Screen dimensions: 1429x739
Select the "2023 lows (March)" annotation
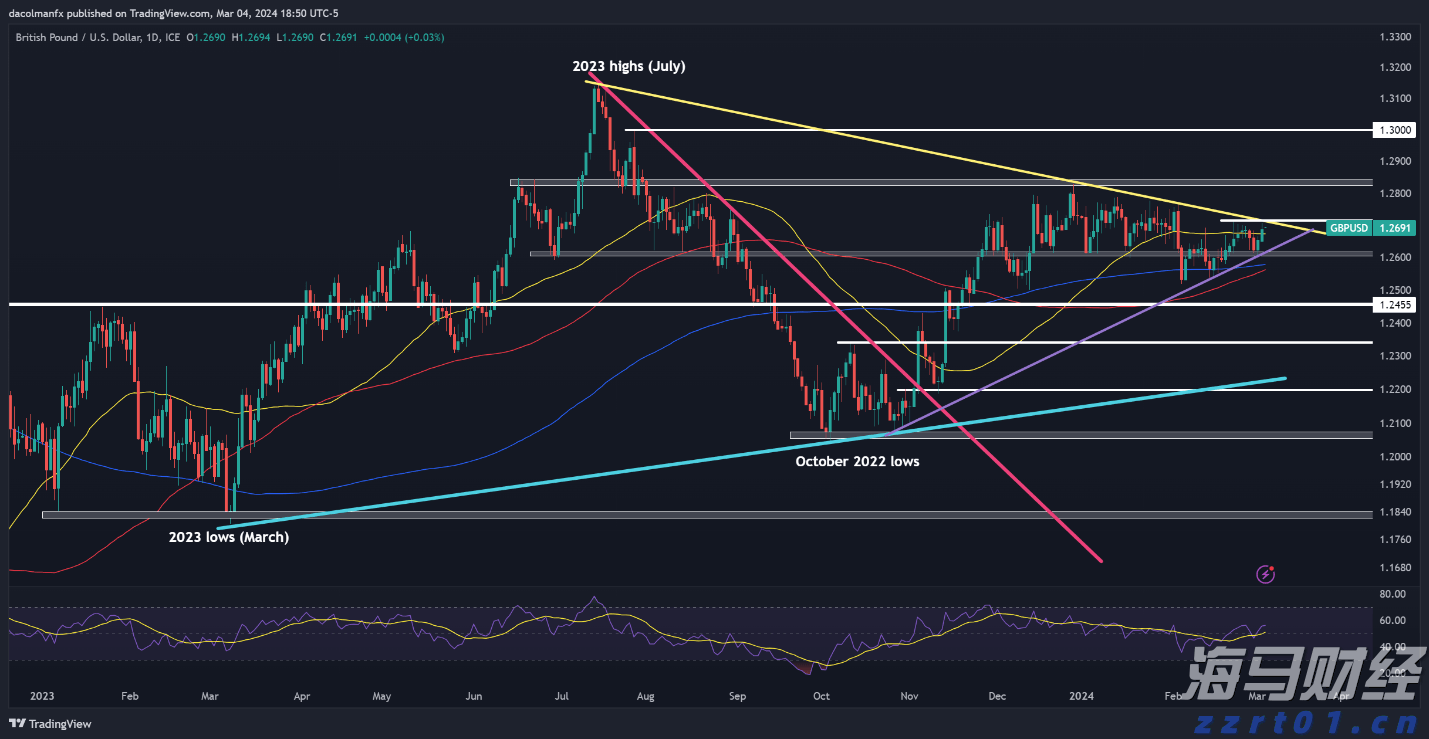(x=229, y=537)
